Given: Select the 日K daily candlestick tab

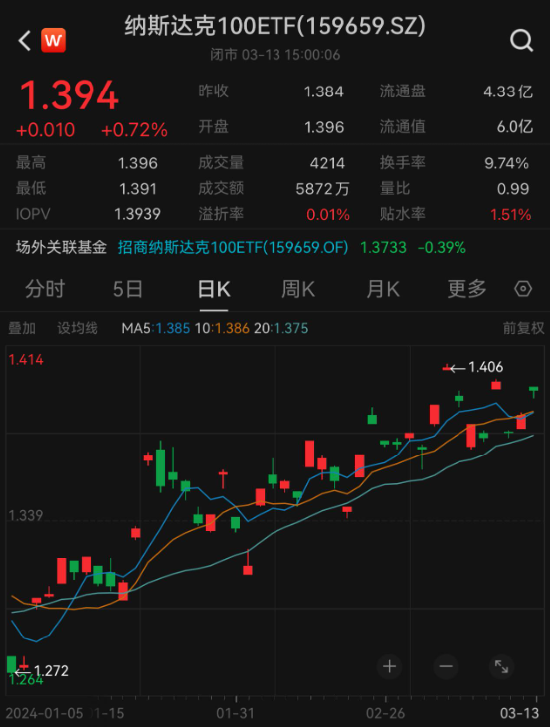Looking at the screenshot, I should click(x=214, y=289).
